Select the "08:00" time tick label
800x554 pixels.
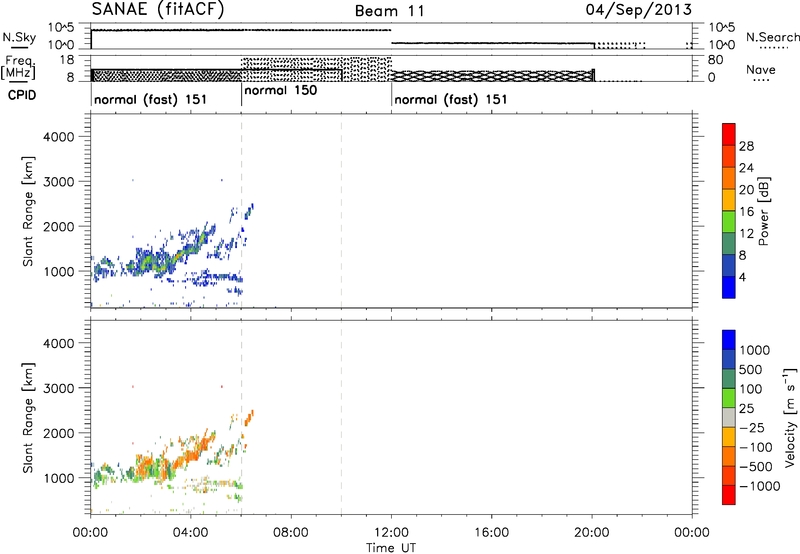[x=291, y=533]
